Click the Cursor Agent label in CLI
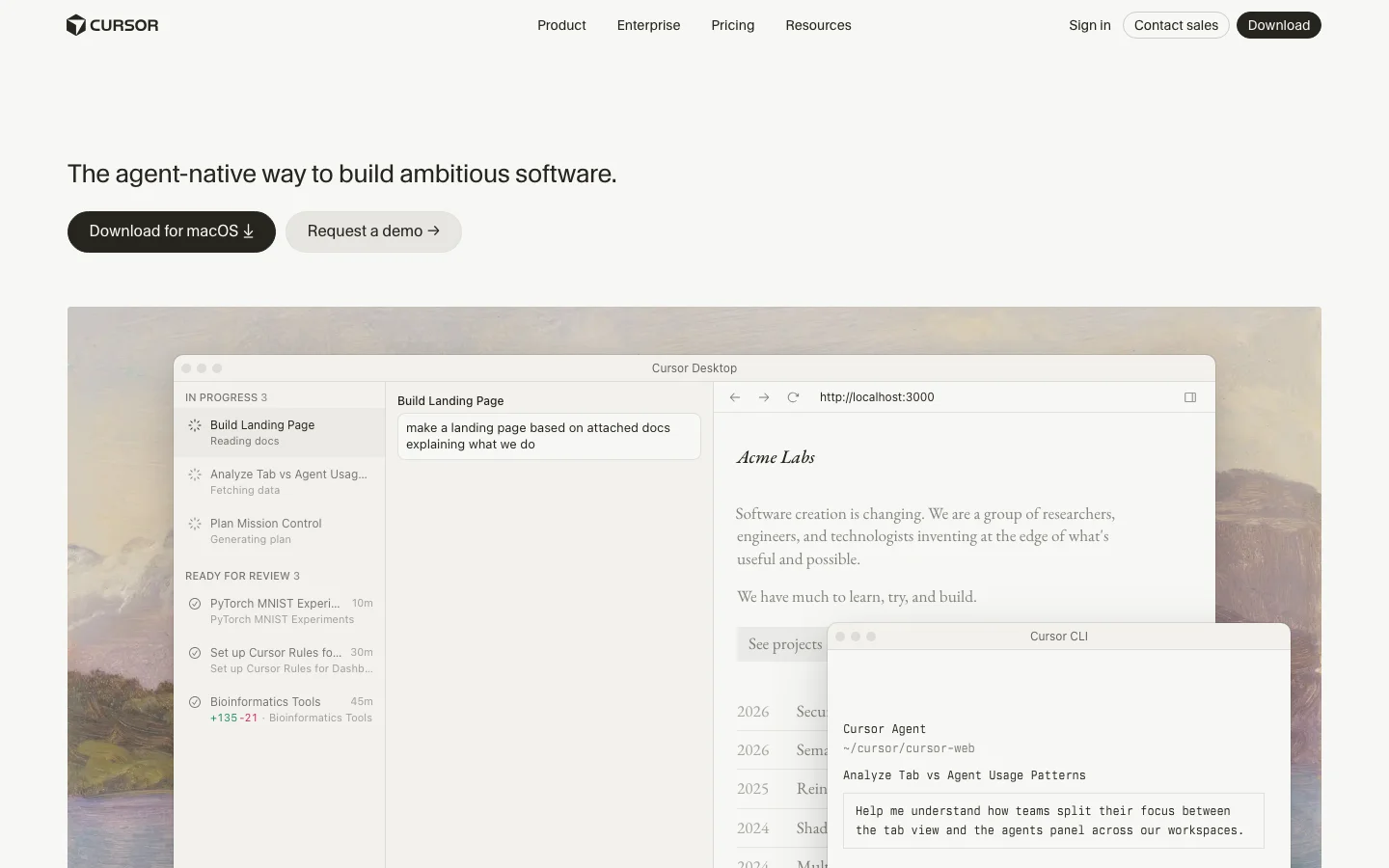The height and width of the screenshot is (868, 1389). (x=885, y=729)
